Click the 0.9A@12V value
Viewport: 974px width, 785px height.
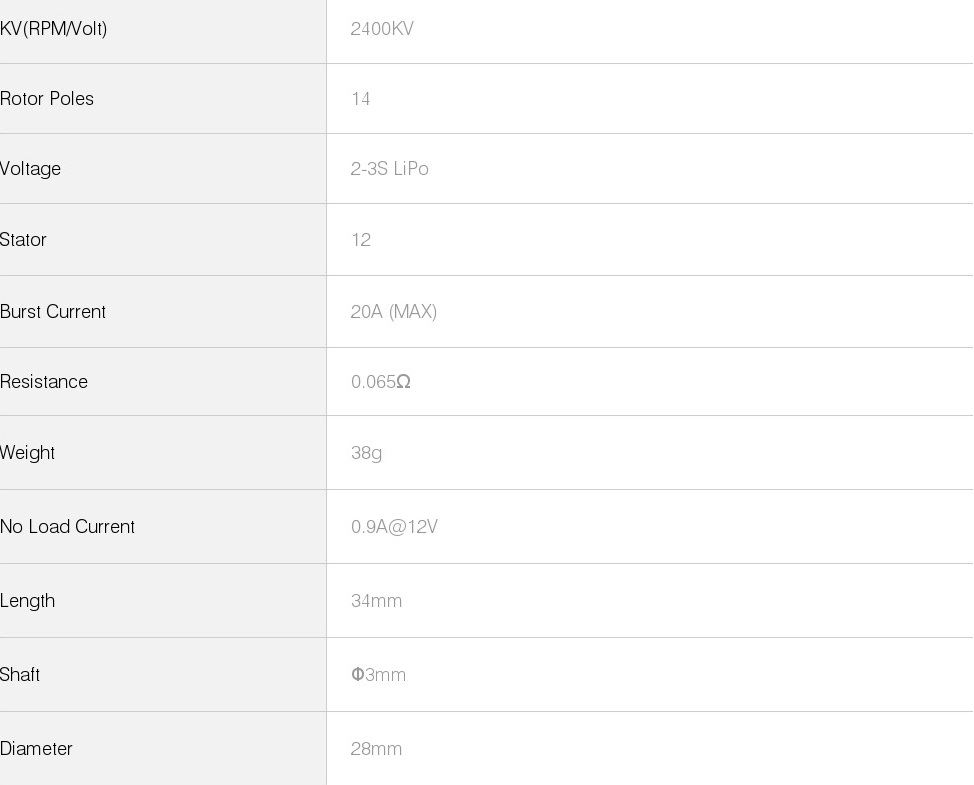394,527
